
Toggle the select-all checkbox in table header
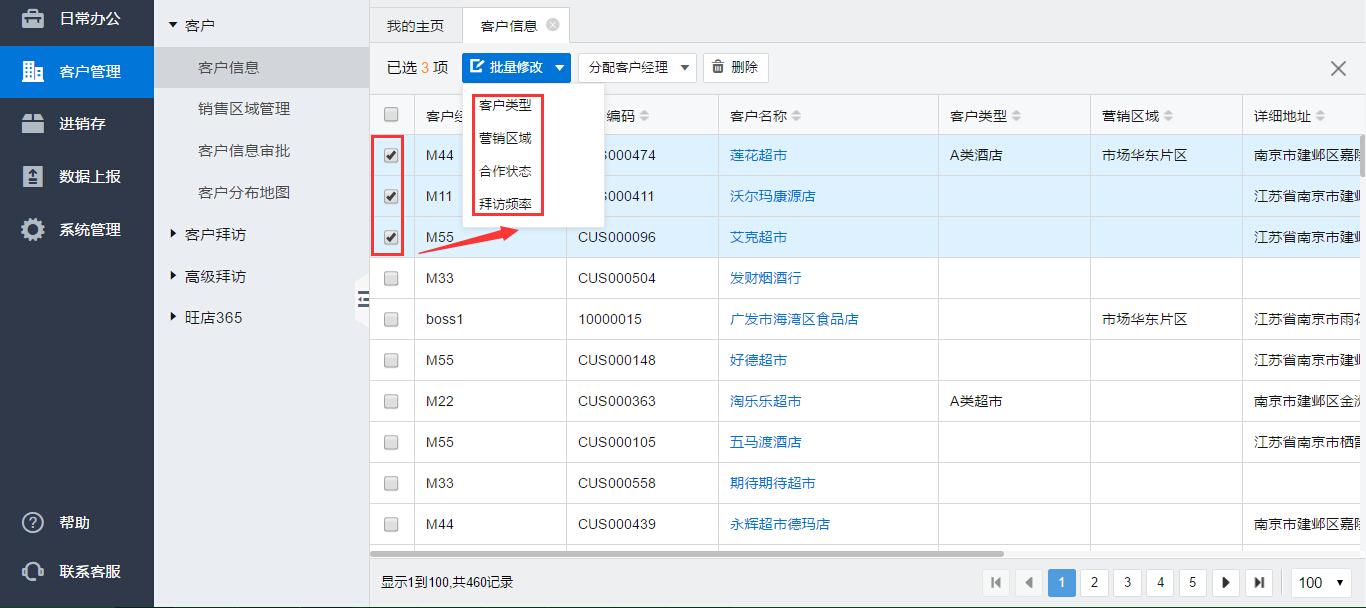pyautogui.click(x=391, y=115)
